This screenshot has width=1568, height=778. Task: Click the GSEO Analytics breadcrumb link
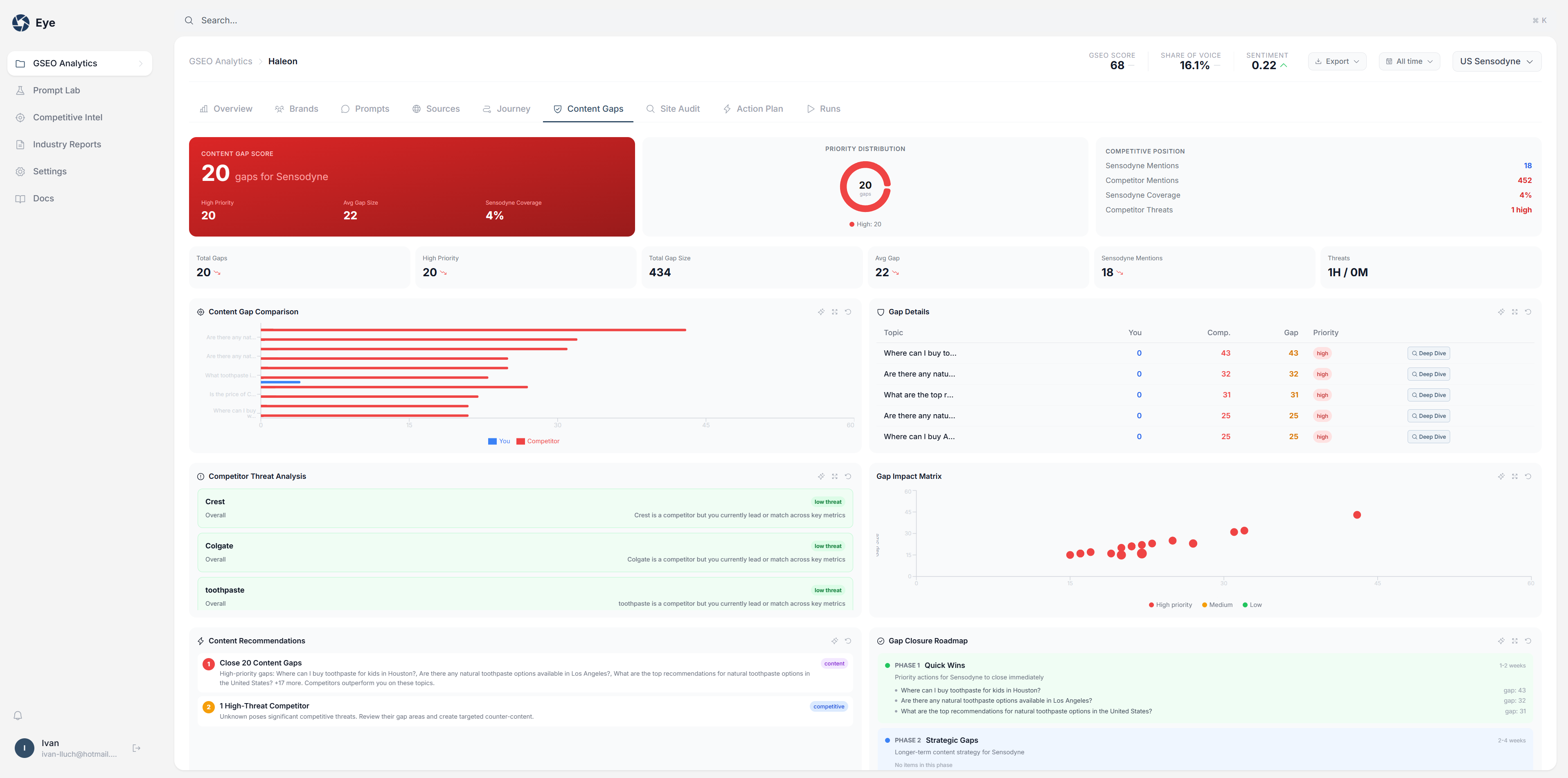tap(221, 61)
